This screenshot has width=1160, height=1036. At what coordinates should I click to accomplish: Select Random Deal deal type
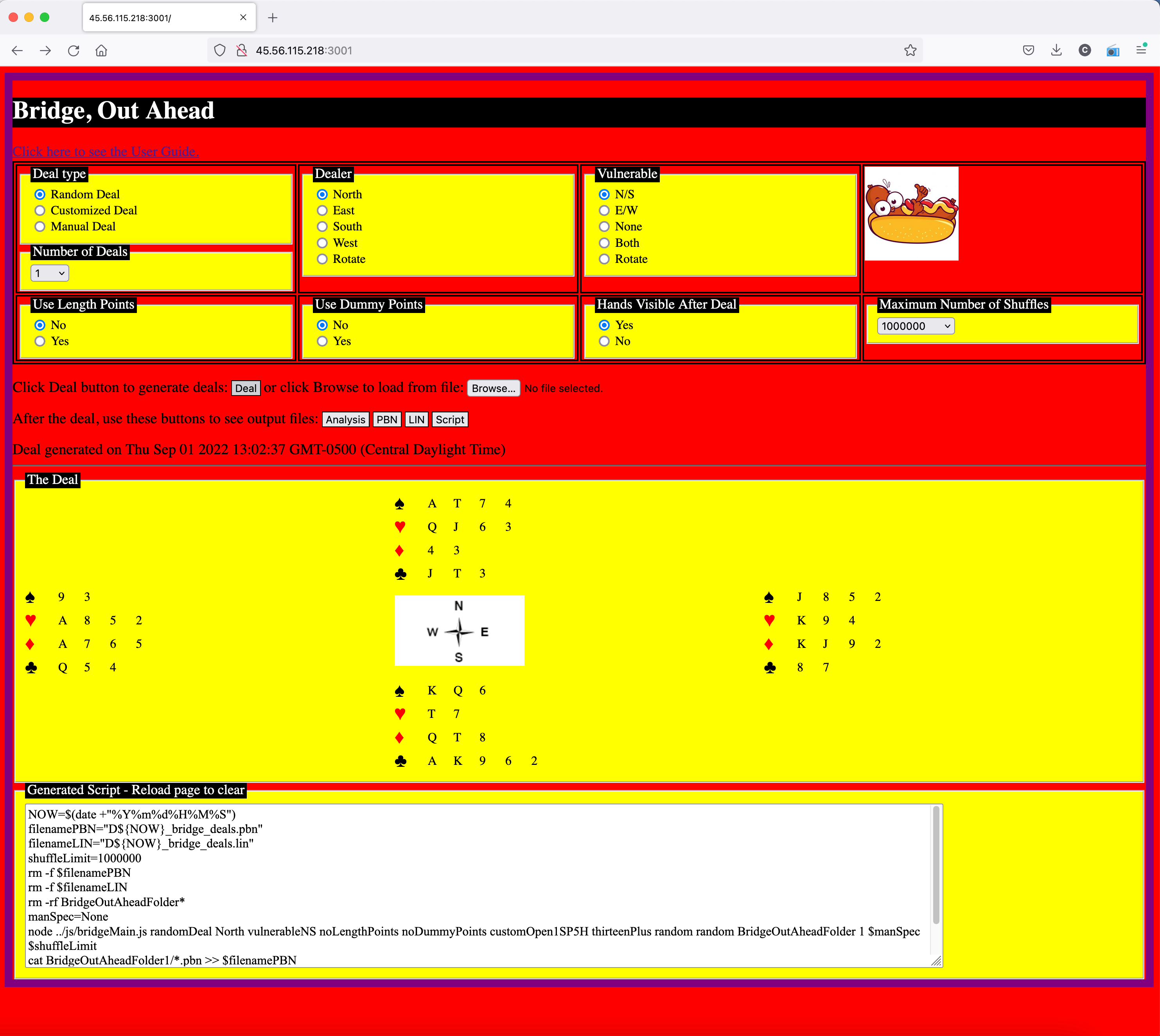(40, 195)
